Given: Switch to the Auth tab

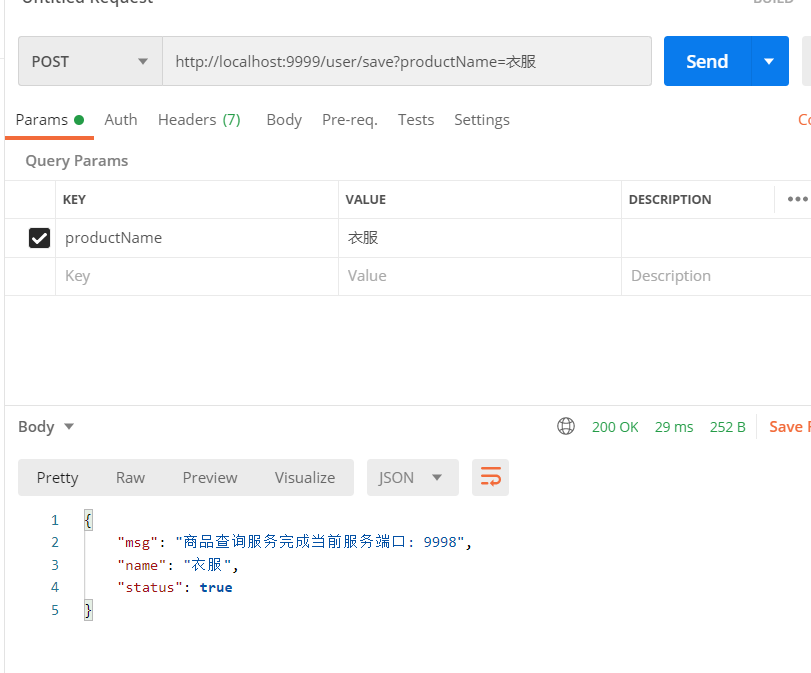Looking at the screenshot, I should pyautogui.click(x=121, y=120).
